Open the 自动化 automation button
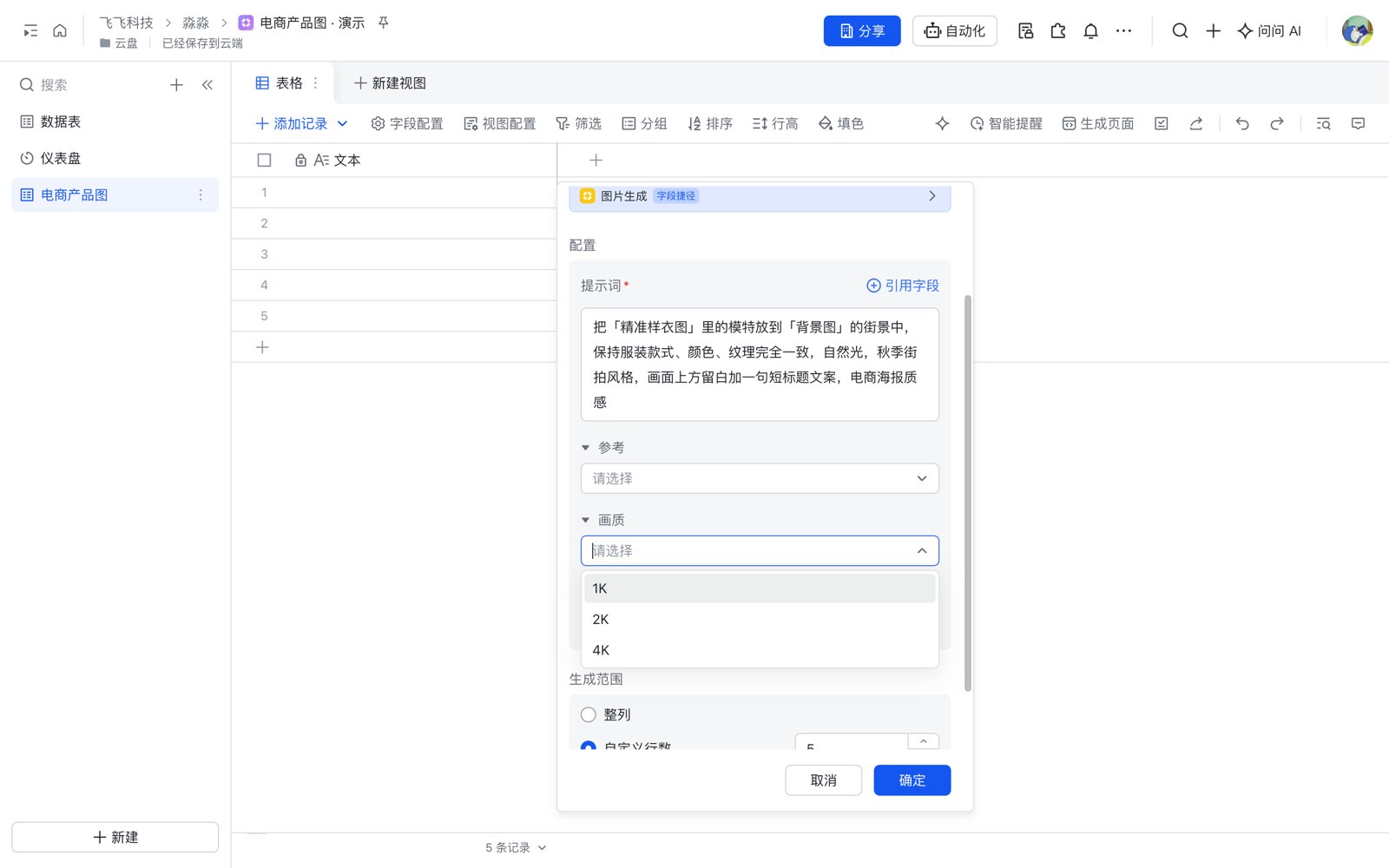This screenshot has height=868, width=1389. click(954, 31)
